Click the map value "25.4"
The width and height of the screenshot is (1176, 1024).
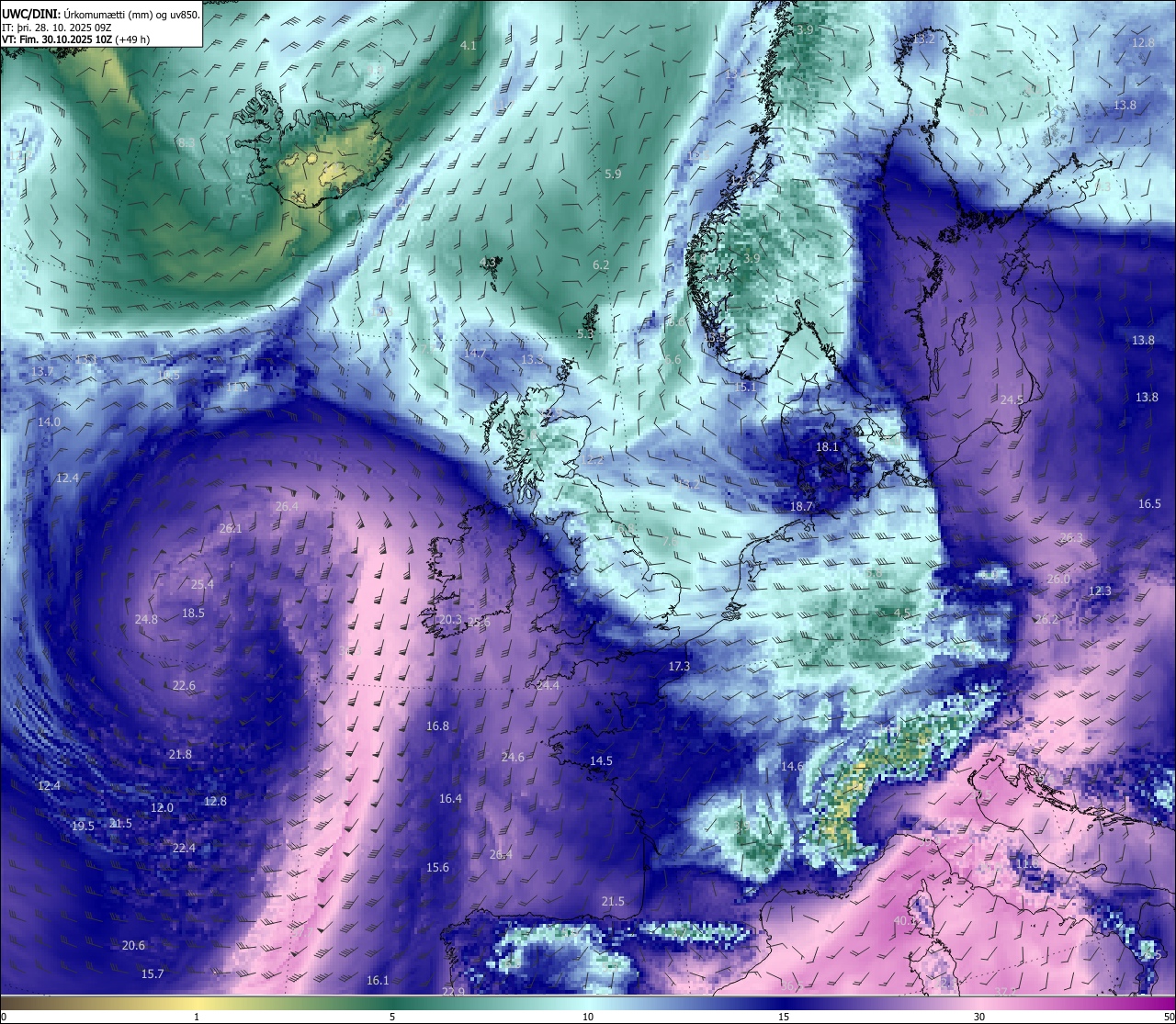(x=202, y=585)
